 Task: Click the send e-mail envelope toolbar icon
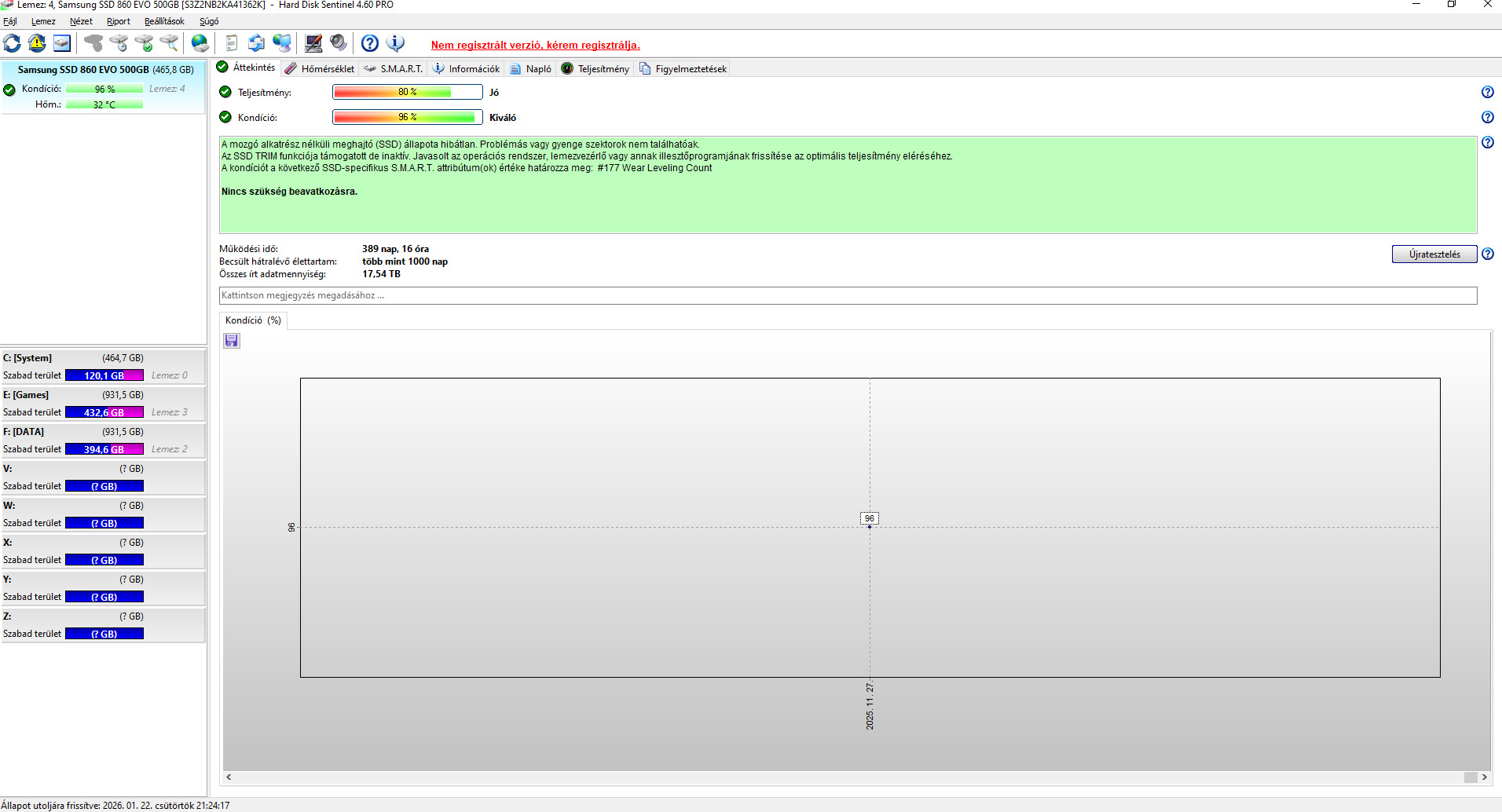coord(257,43)
